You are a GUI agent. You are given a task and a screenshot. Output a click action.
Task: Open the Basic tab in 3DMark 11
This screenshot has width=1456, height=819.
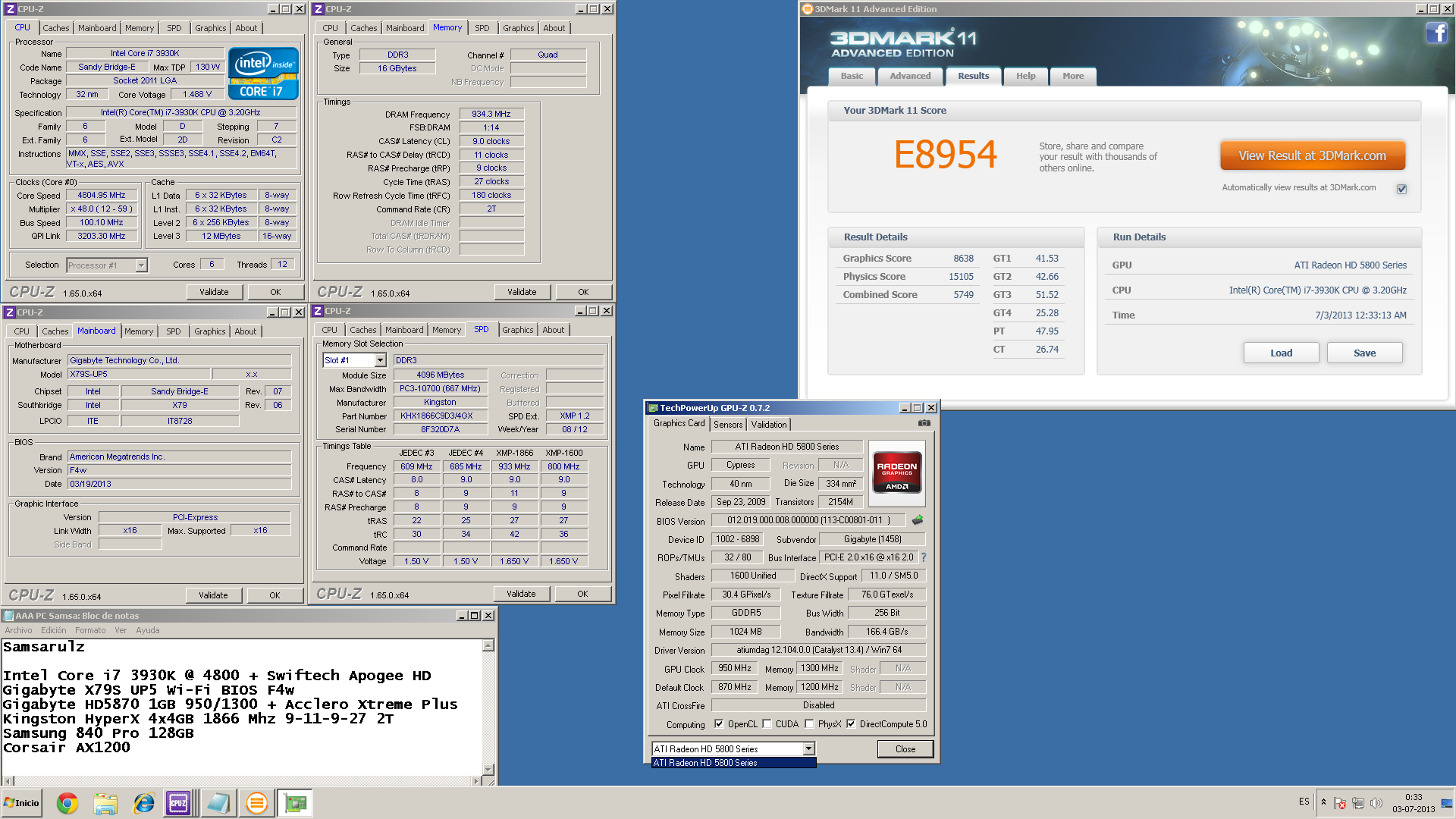[852, 76]
